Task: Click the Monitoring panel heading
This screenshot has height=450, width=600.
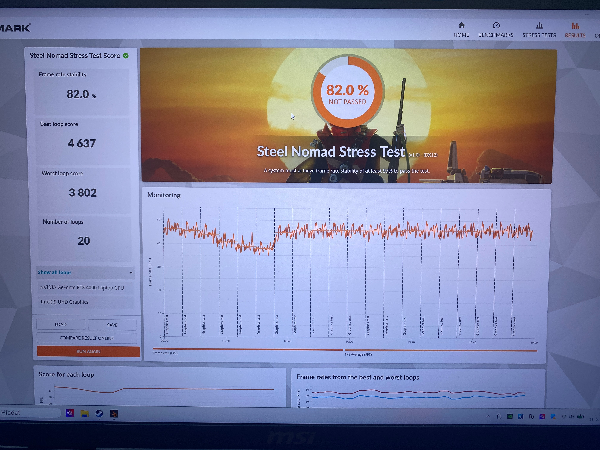Action: [164, 195]
